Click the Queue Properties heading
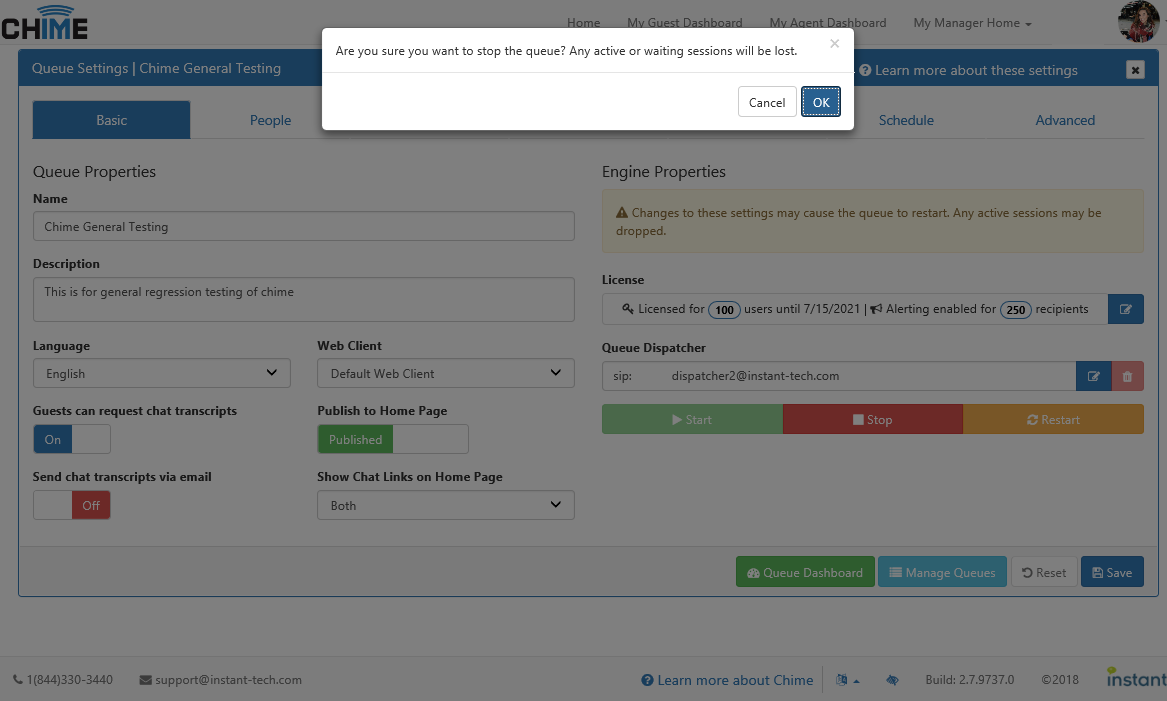The width and height of the screenshot is (1167, 701). [x=95, y=171]
